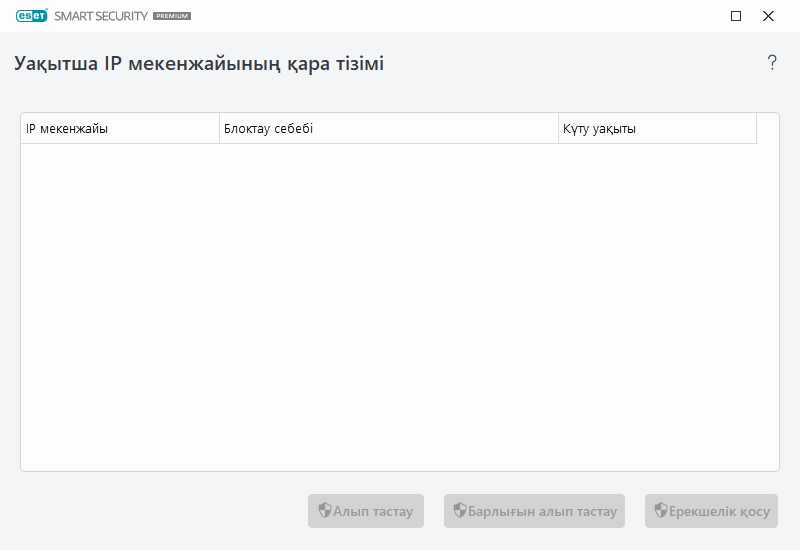800x550 pixels.
Task: Click the Алып тастау button
Action: [365, 511]
